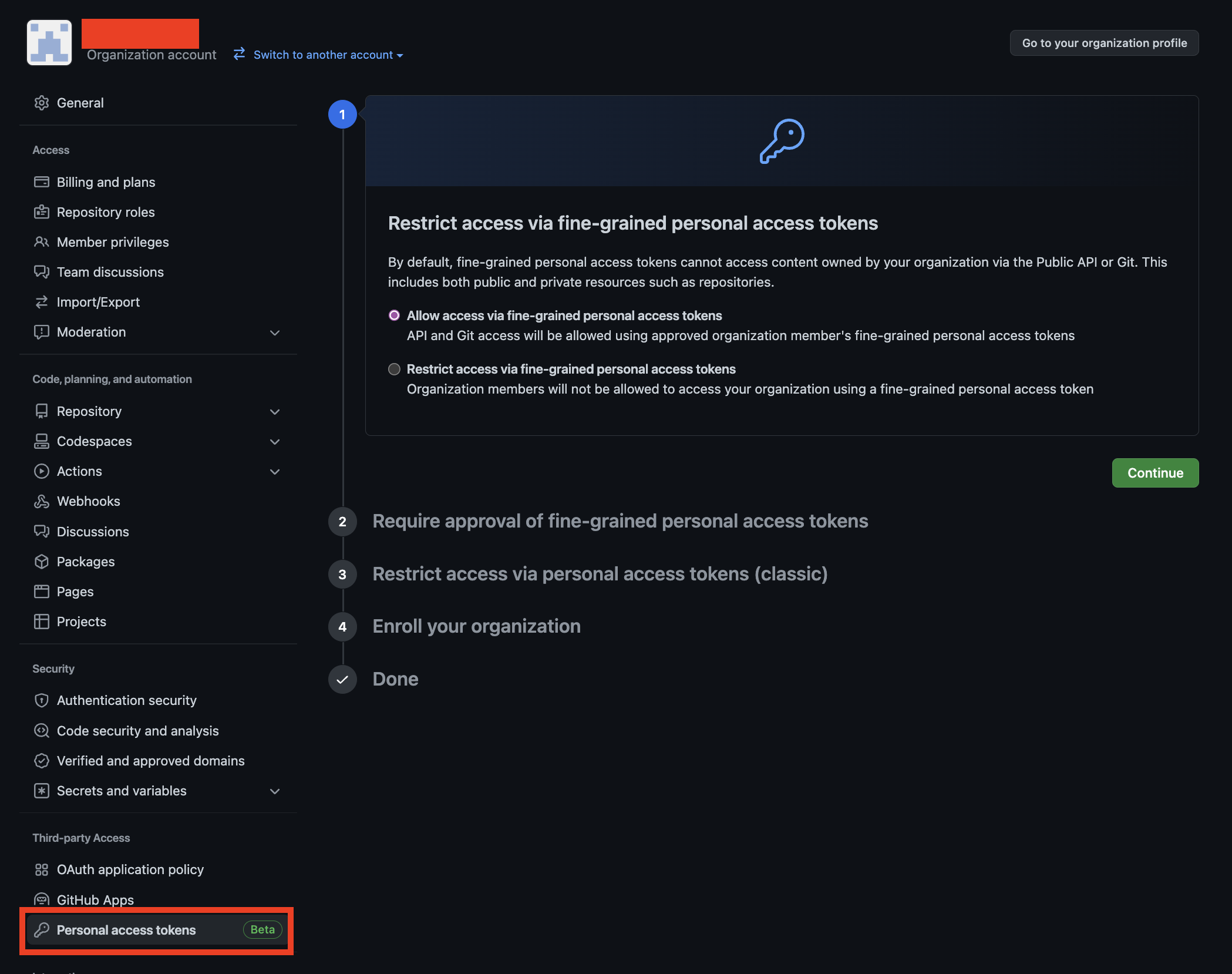
Task: Click the Billing and plans card icon
Action: tap(41, 182)
